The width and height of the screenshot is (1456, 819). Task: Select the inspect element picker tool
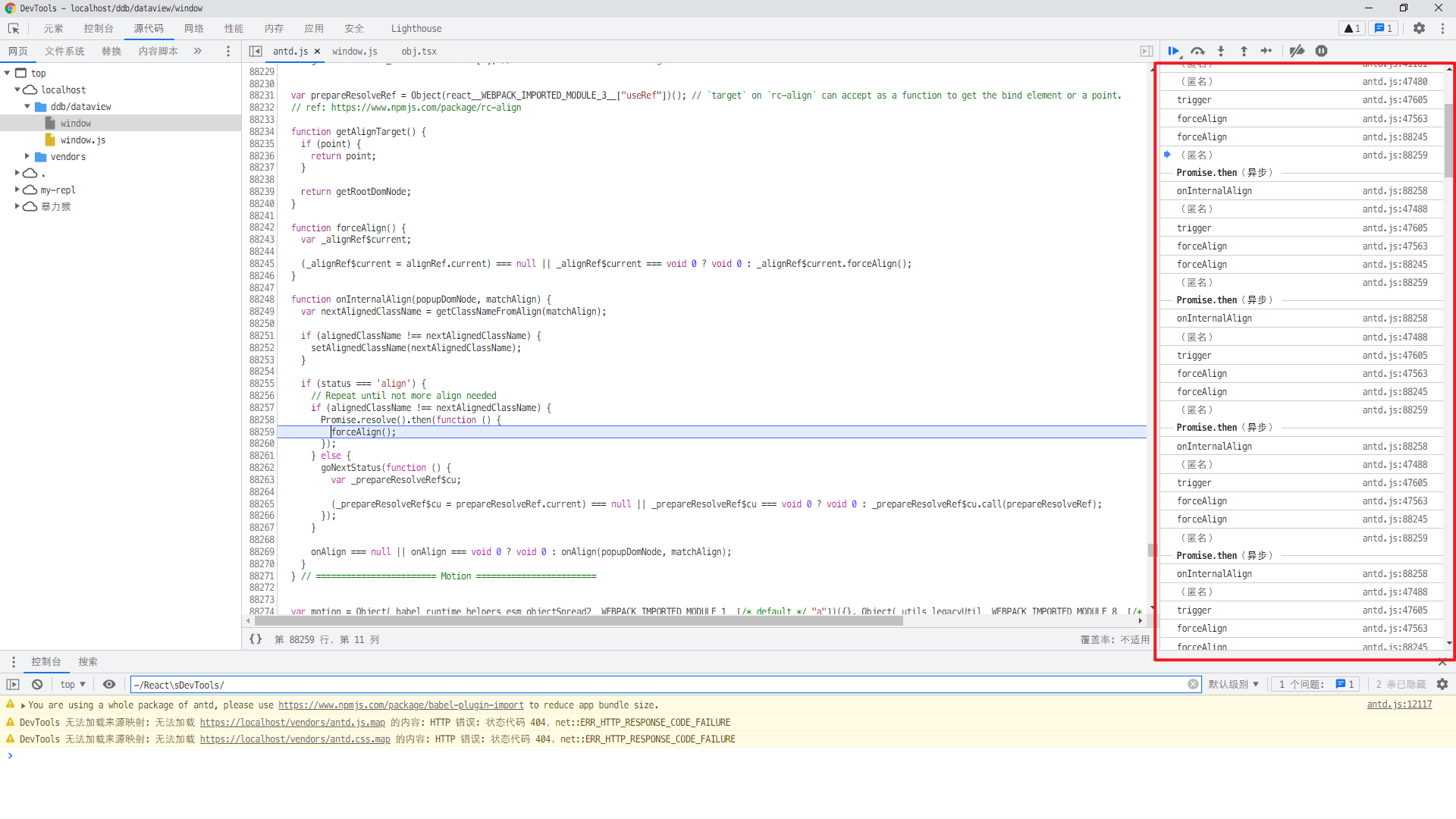coord(14,28)
